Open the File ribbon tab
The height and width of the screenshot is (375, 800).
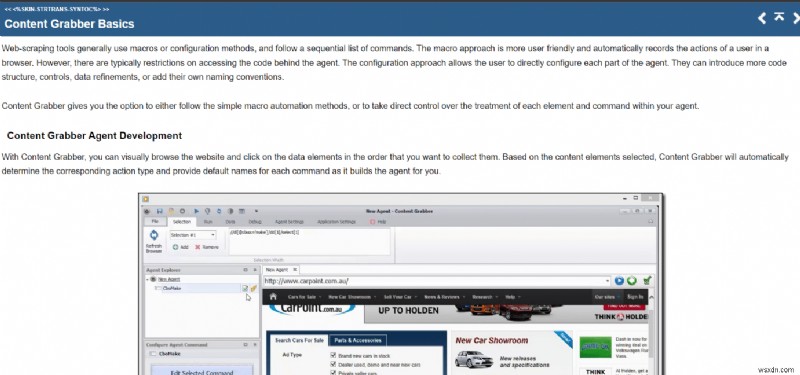[x=155, y=221]
